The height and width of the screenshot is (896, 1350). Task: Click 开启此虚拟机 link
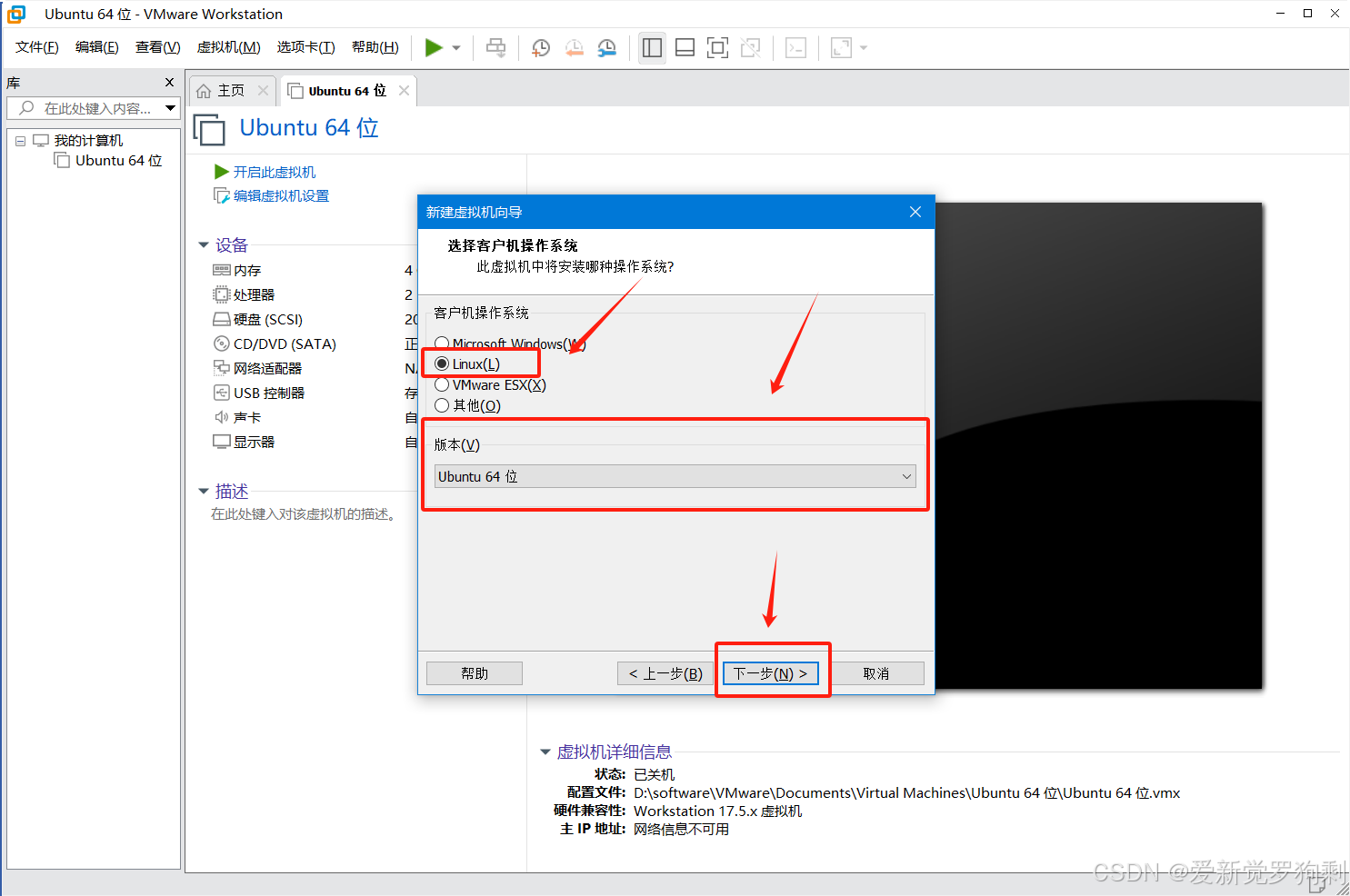(x=274, y=172)
